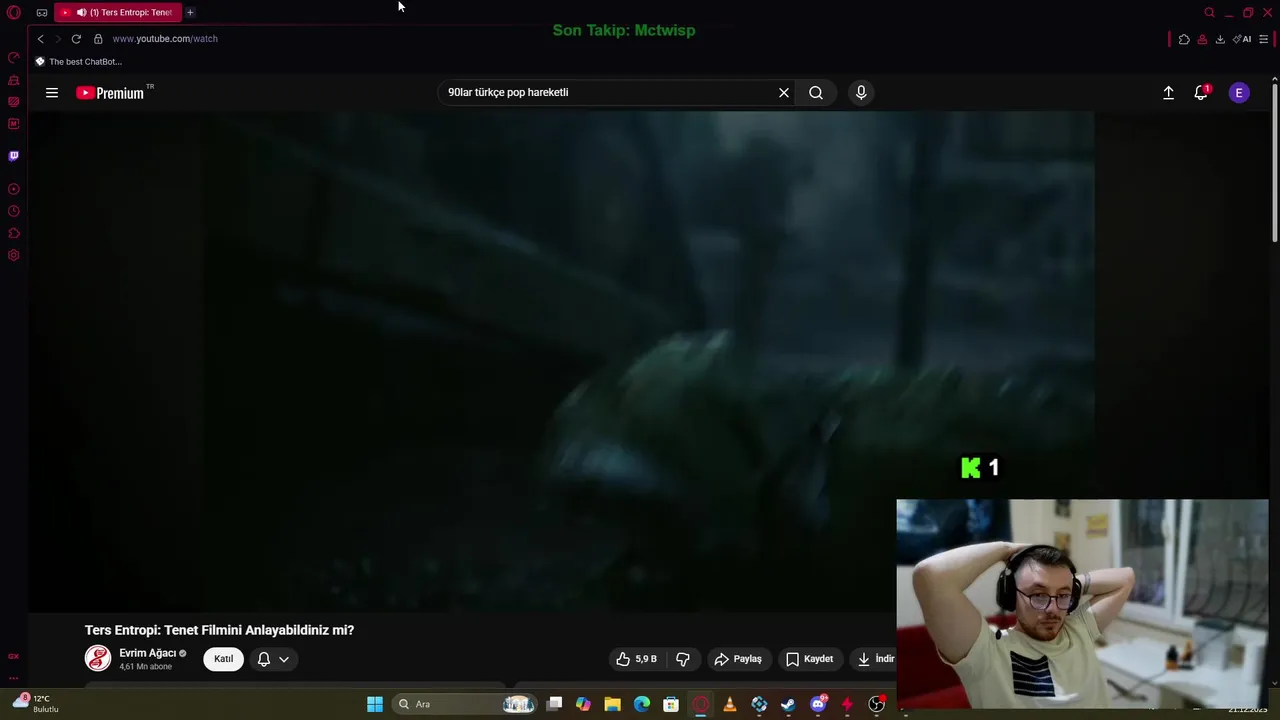Open 'The best ChatBot...' bookmark
The width and height of the screenshot is (1280, 720).
pos(78,62)
